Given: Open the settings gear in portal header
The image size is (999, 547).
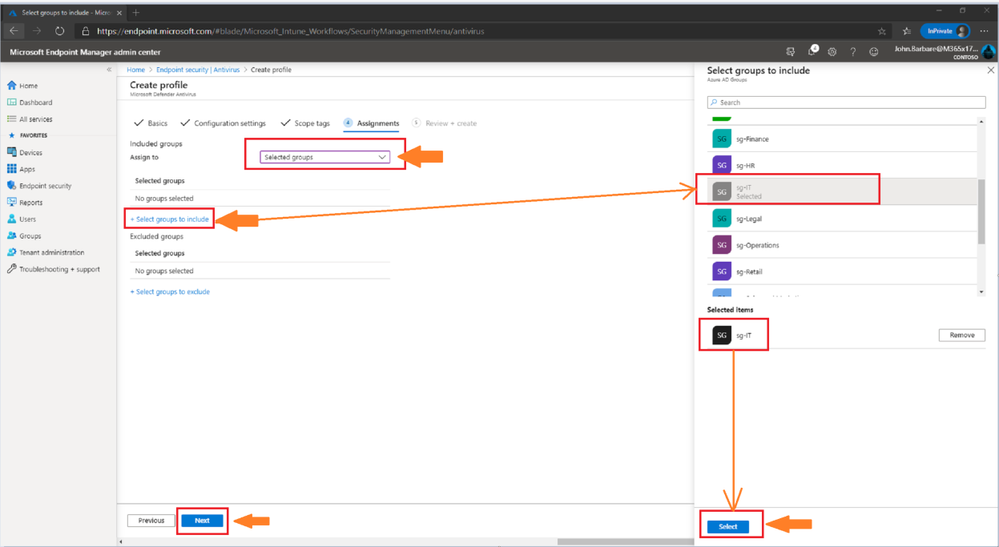Looking at the screenshot, I should pyautogui.click(x=832, y=52).
